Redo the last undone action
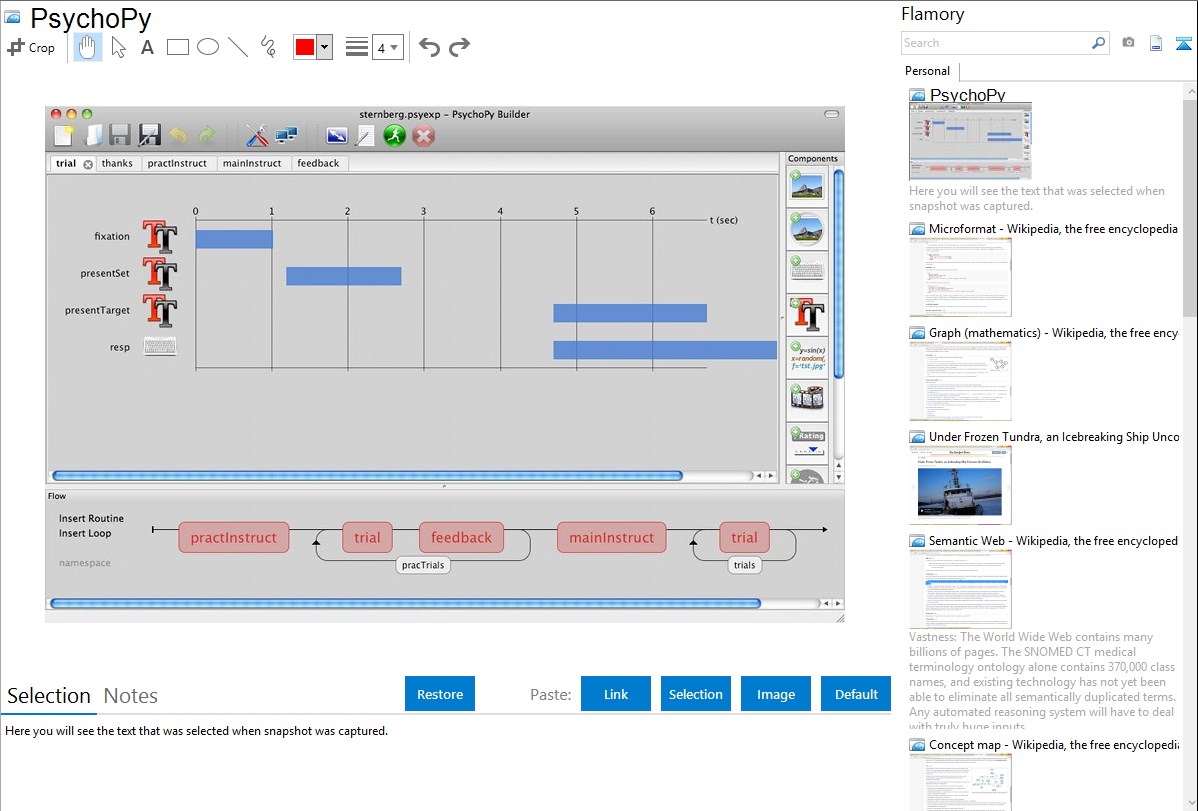Image resolution: width=1198 pixels, height=811 pixels. (x=459, y=47)
